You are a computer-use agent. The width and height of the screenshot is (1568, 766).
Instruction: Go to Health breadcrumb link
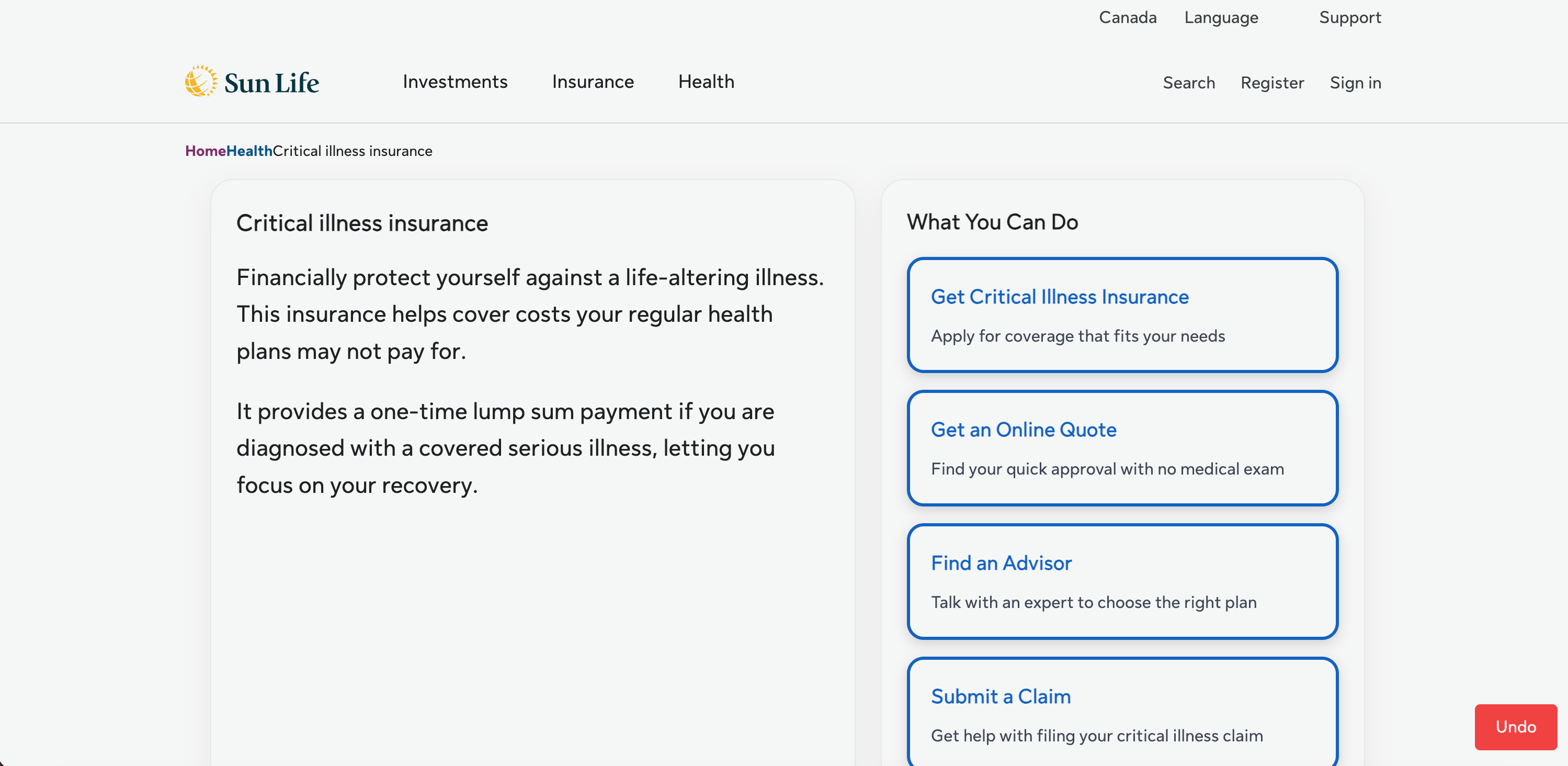[x=249, y=150]
